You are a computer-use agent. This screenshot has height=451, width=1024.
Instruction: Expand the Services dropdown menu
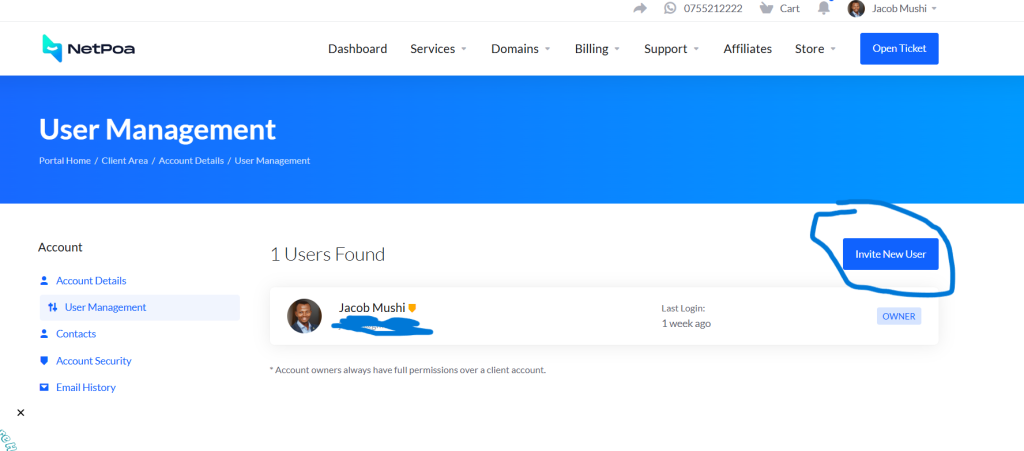pos(438,49)
